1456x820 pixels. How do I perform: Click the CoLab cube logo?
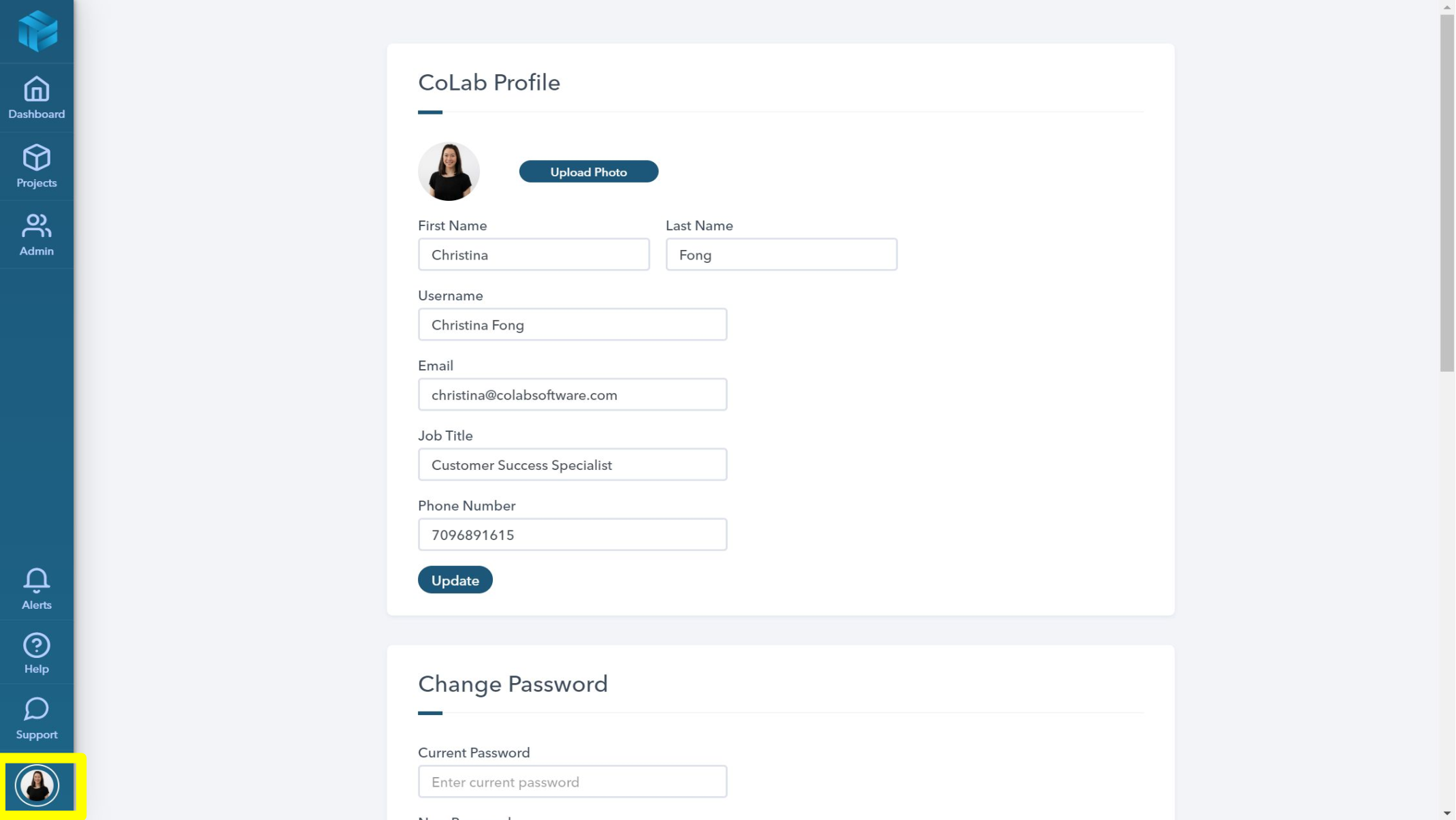[x=37, y=31]
